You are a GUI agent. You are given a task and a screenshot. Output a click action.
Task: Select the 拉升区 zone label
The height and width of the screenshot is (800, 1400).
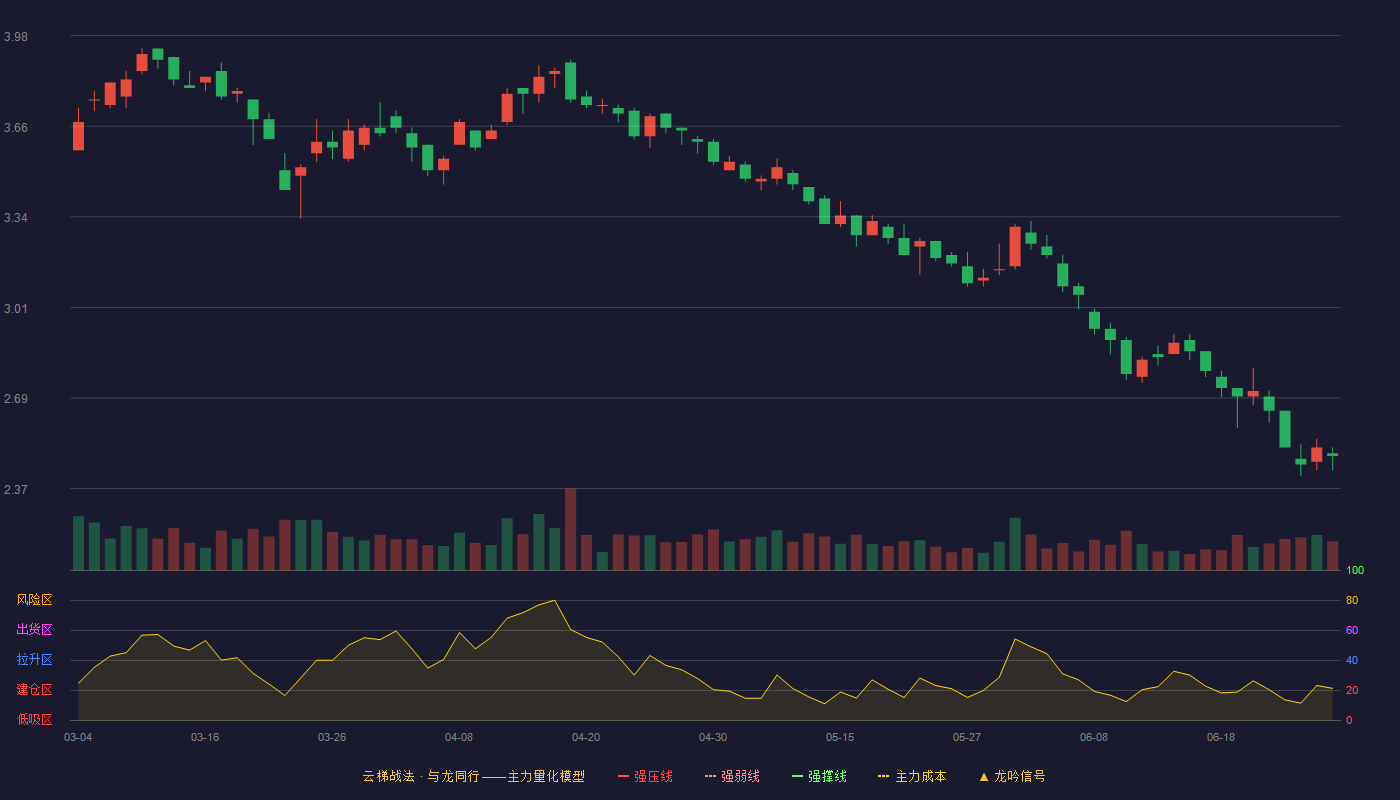click(x=34, y=660)
